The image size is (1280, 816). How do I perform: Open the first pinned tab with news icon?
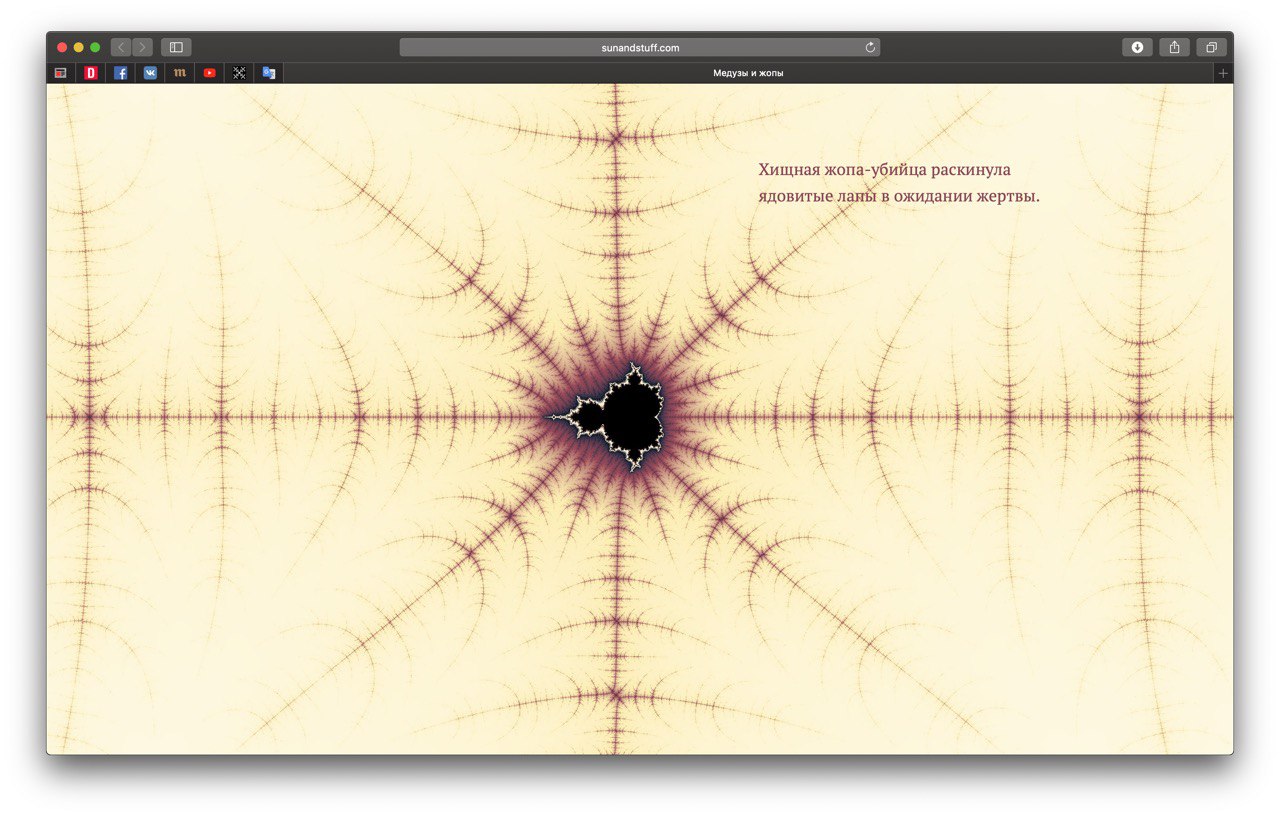click(x=61, y=73)
